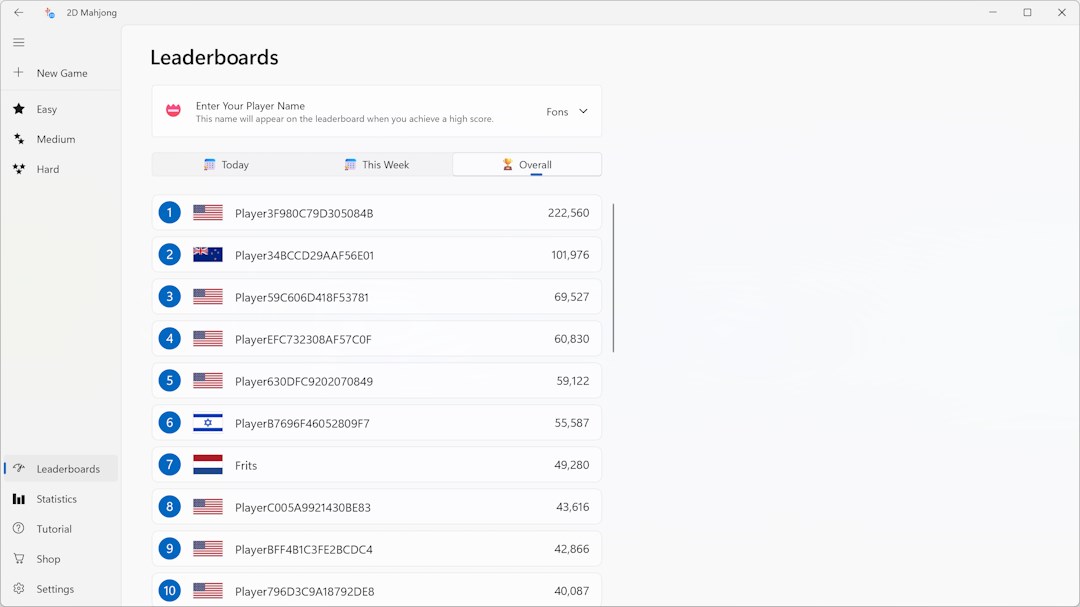Click the leaderboard vertical scrollbar
This screenshot has height=607, width=1080.
613,278
